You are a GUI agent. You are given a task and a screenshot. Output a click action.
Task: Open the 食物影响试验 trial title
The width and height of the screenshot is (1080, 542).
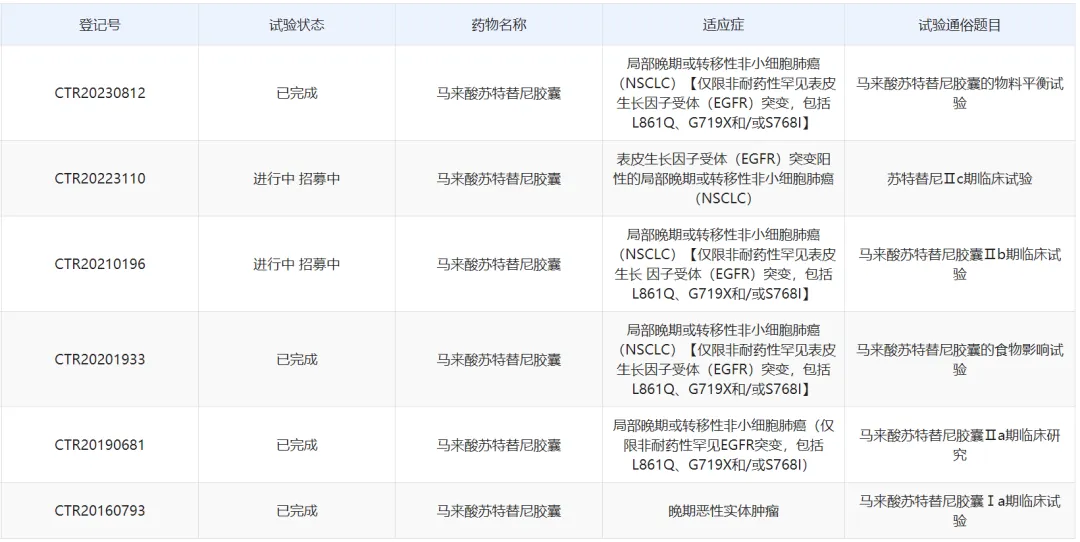[x=959, y=359]
